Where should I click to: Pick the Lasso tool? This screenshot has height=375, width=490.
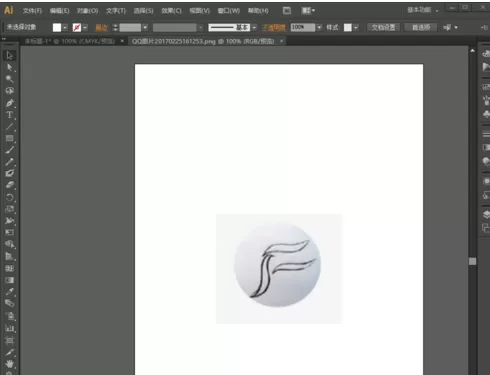(x=9, y=91)
